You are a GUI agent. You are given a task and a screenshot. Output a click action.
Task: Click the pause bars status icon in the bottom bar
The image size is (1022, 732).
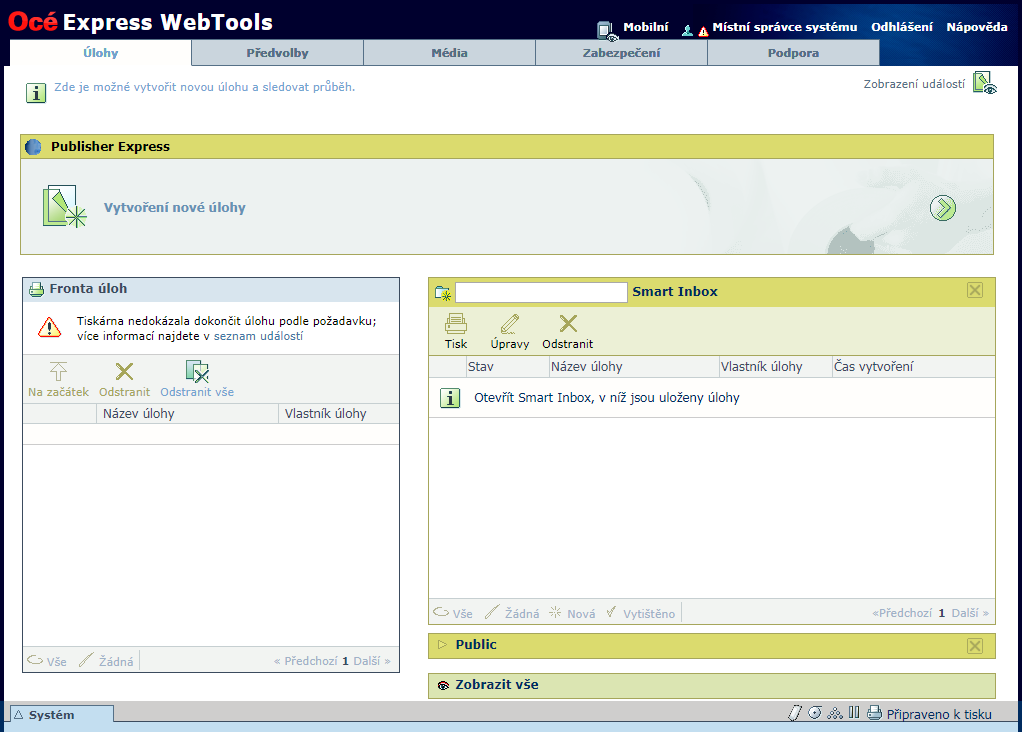pyautogui.click(x=854, y=712)
